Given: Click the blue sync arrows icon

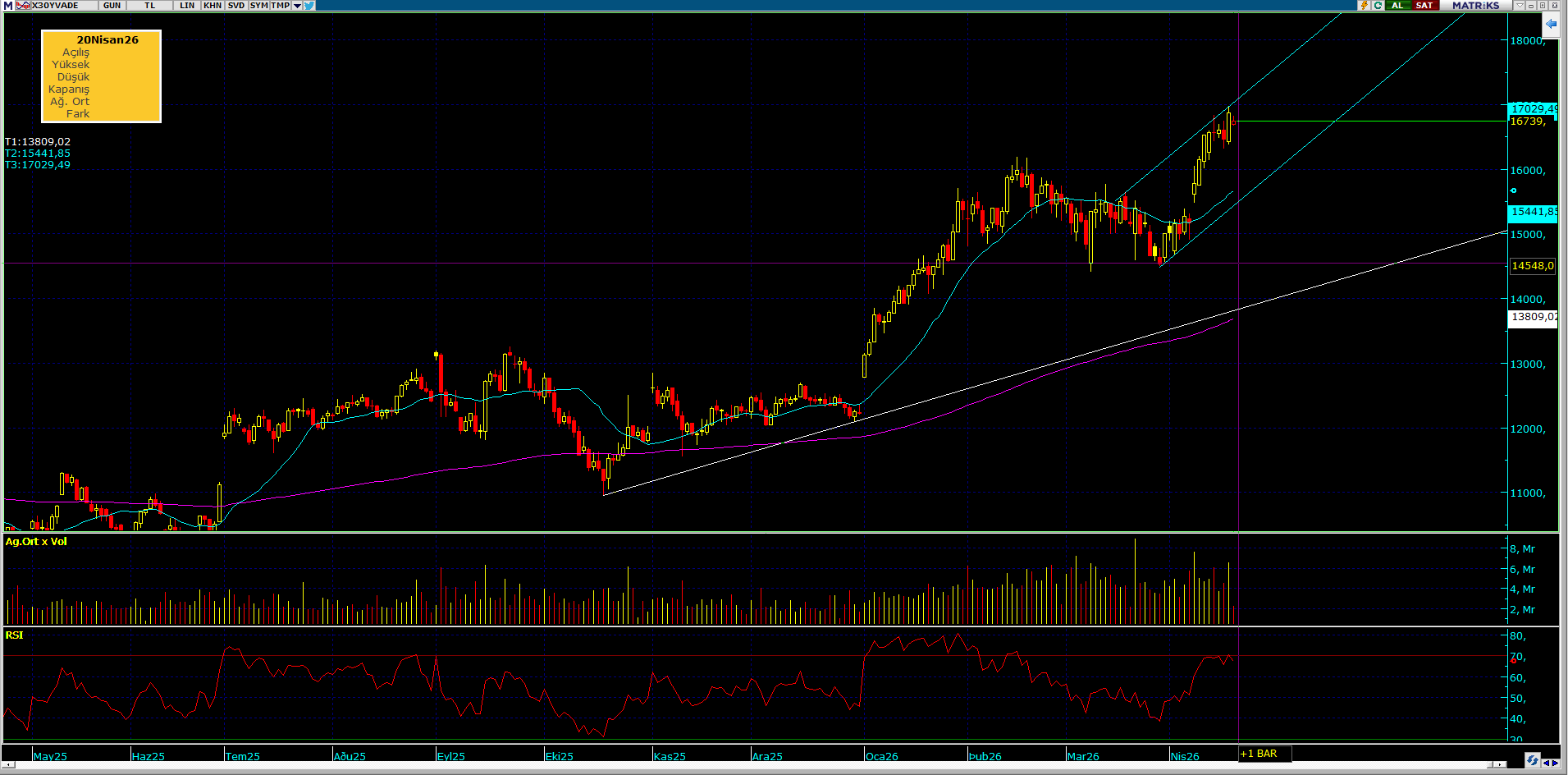Looking at the screenshot, I should (x=1532, y=761).
